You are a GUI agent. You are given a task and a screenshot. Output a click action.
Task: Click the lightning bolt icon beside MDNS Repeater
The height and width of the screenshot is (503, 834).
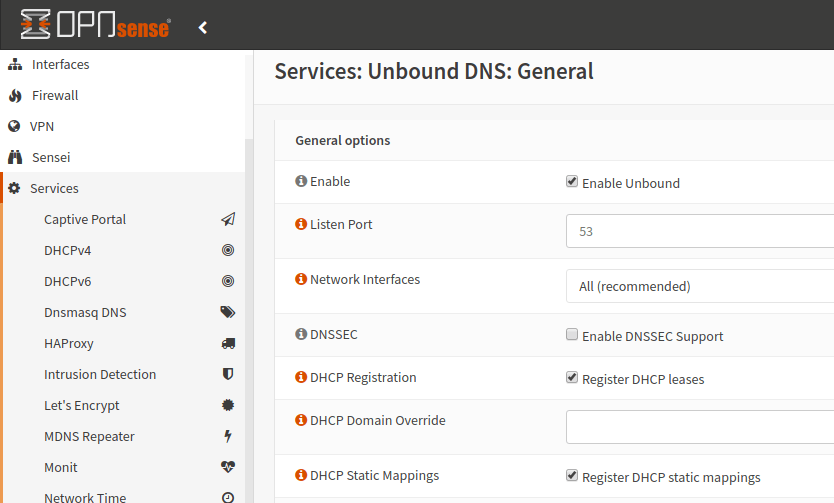[x=228, y=436]
